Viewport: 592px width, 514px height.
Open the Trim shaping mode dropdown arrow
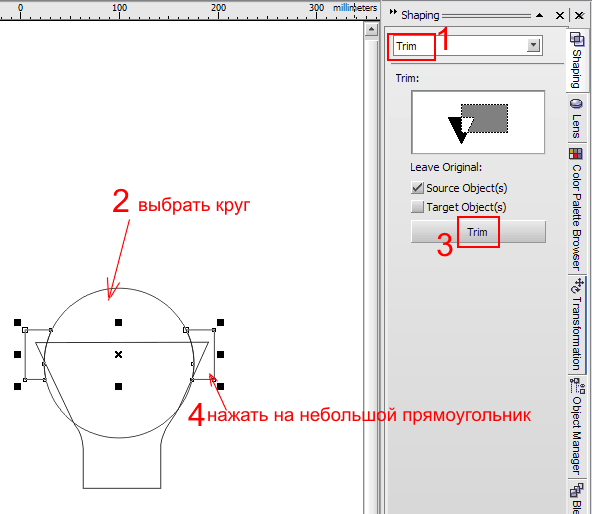coord(533,45)
